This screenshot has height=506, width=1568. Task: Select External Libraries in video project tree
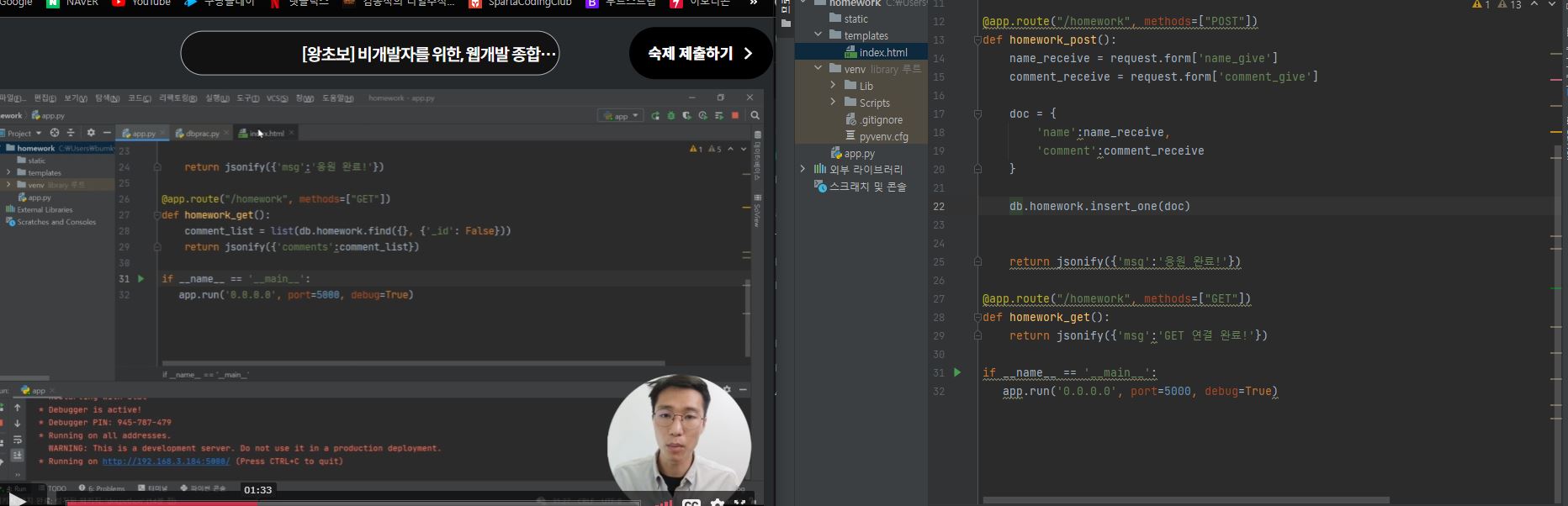click(x=40, y=209)
